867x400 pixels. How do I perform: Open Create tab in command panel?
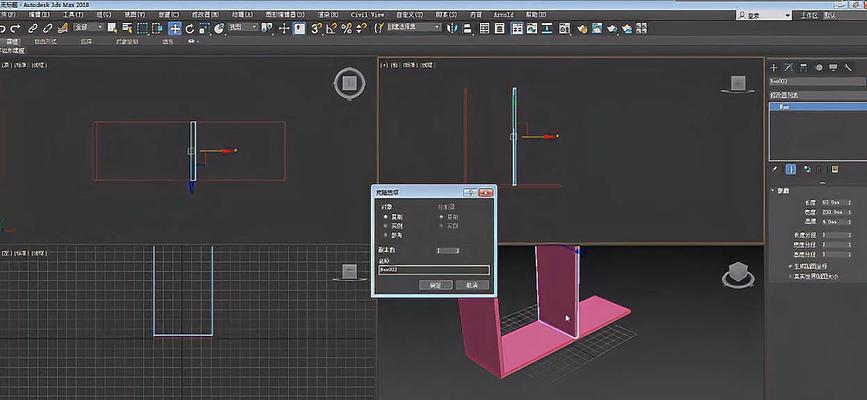click(x=774, y=67)
